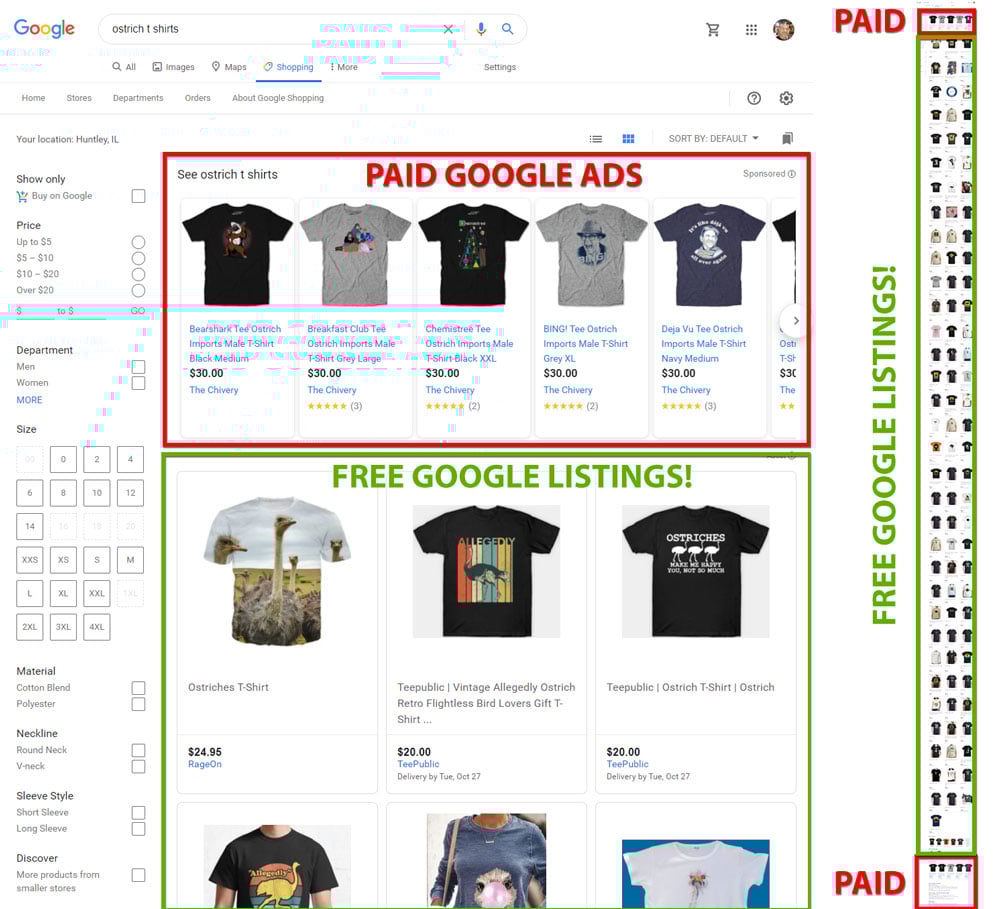Open the Ostriches Make Me Happy shirt image
This screenshot has height=909, width=1000.
[695, 572]
